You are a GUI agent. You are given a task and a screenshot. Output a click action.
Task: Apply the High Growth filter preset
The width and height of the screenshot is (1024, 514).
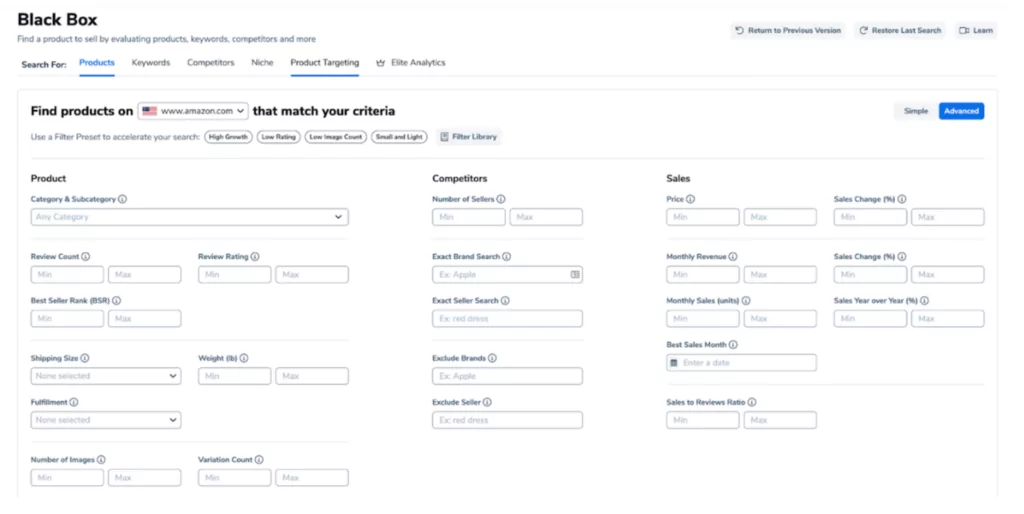228,137
